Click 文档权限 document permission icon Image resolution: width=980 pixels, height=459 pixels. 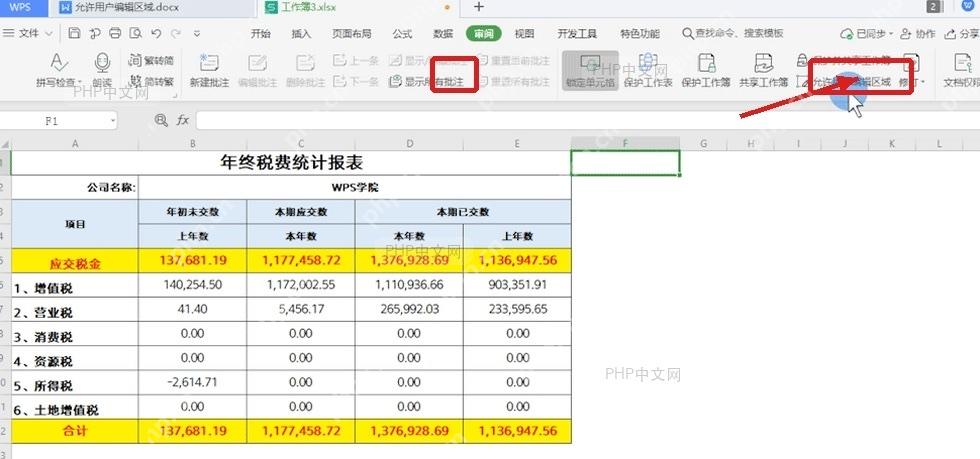coord(963,63)
